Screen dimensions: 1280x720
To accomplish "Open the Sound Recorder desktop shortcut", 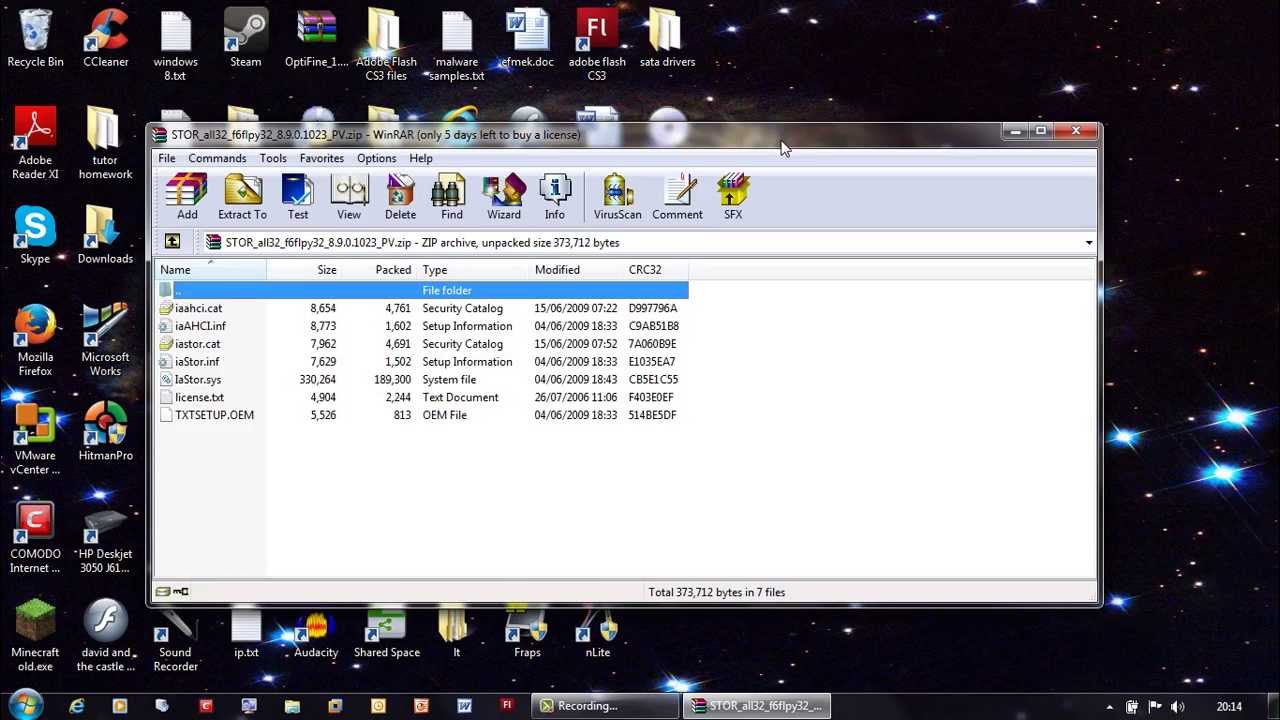I will coord(176,642).
